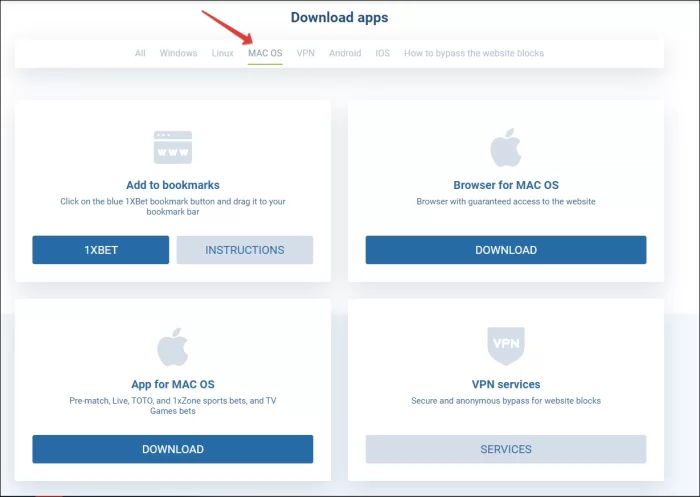Click the Browser for MAC OS heading
The width and height of the screenshot is (700, 497).
pos(506,185)
